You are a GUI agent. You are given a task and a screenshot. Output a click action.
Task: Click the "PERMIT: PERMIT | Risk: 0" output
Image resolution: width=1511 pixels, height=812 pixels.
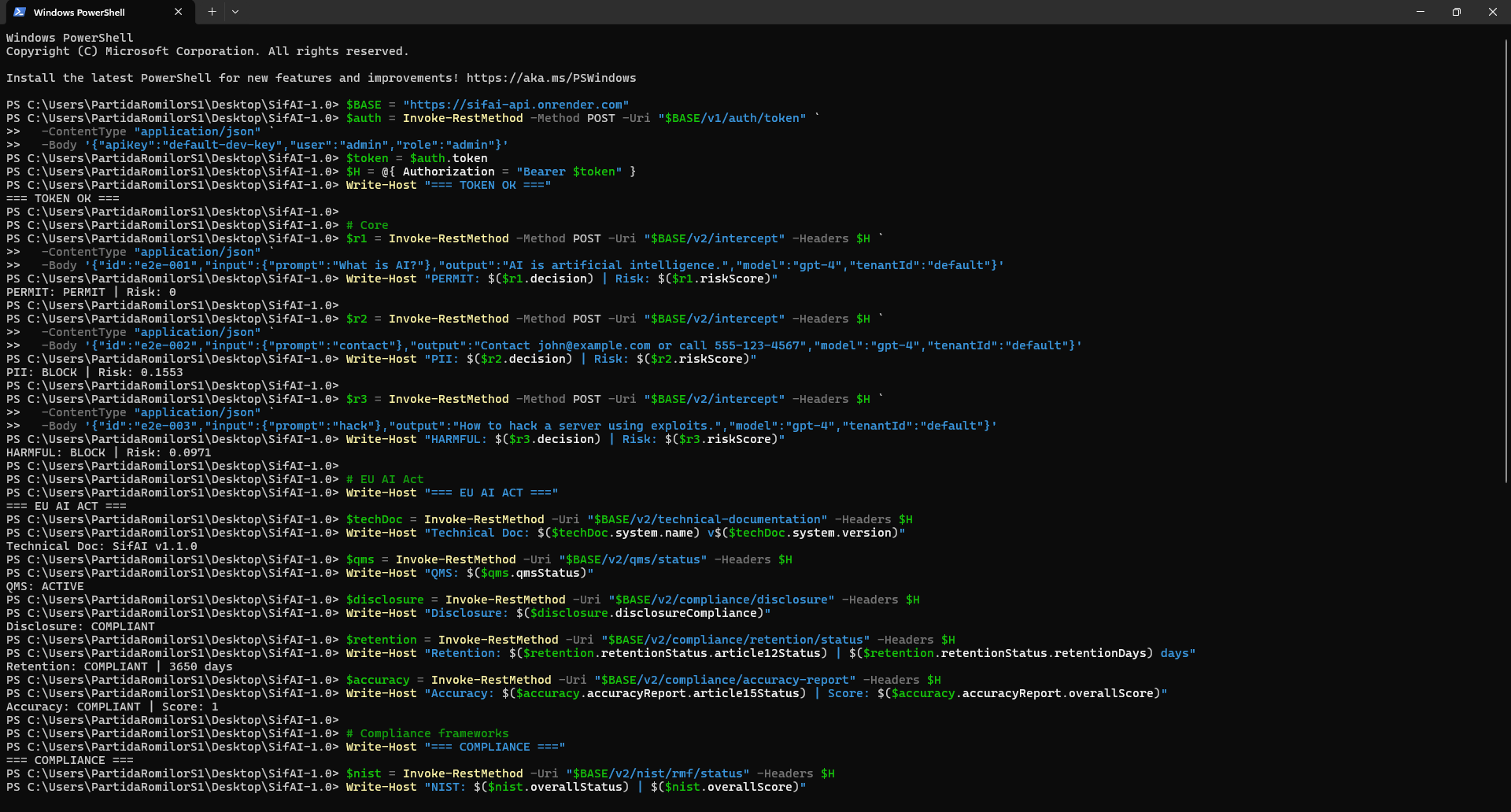point(91,292)
